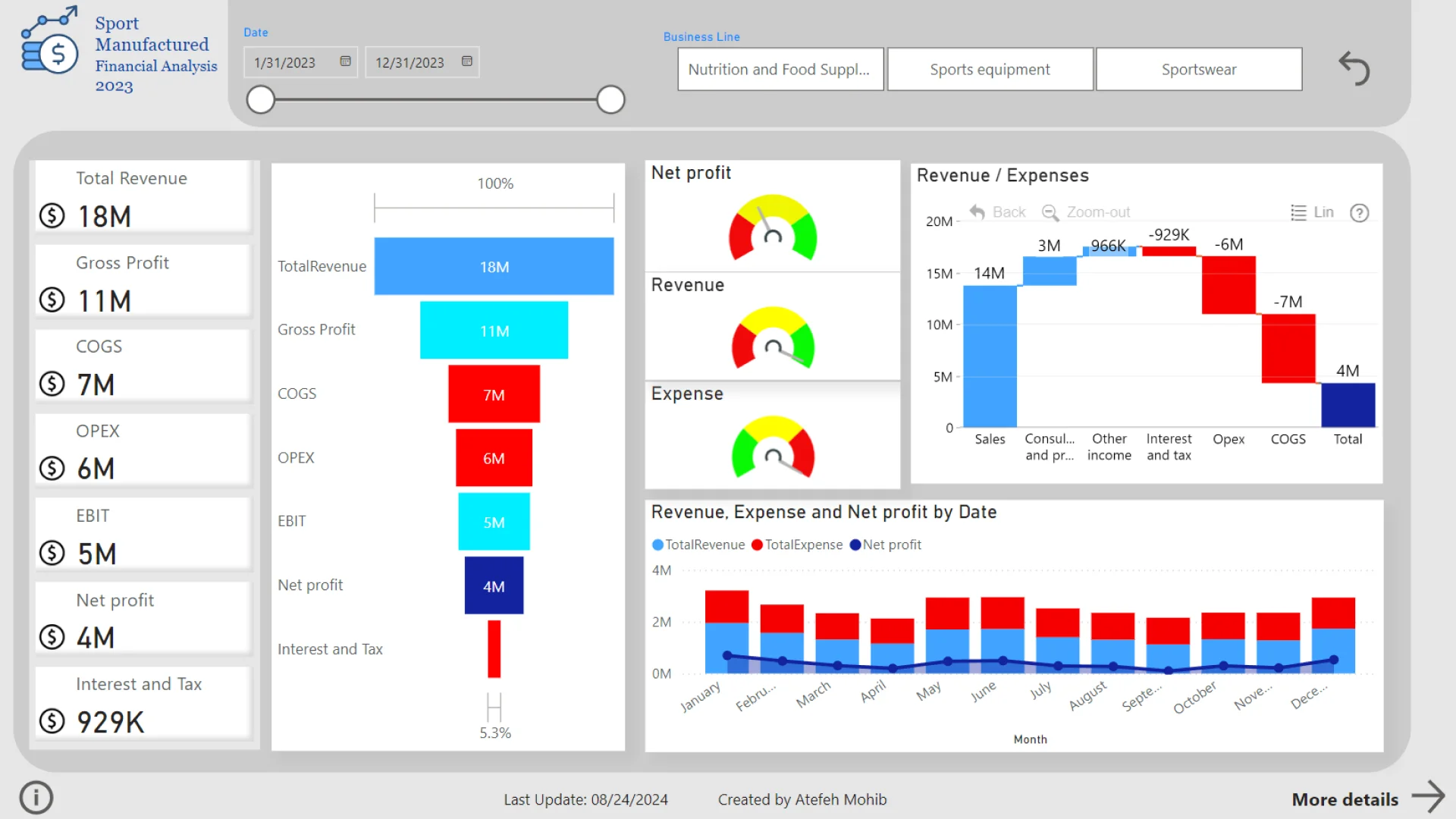Click the "Last Update: 08/24/2024" text

[x=585, y=799]
